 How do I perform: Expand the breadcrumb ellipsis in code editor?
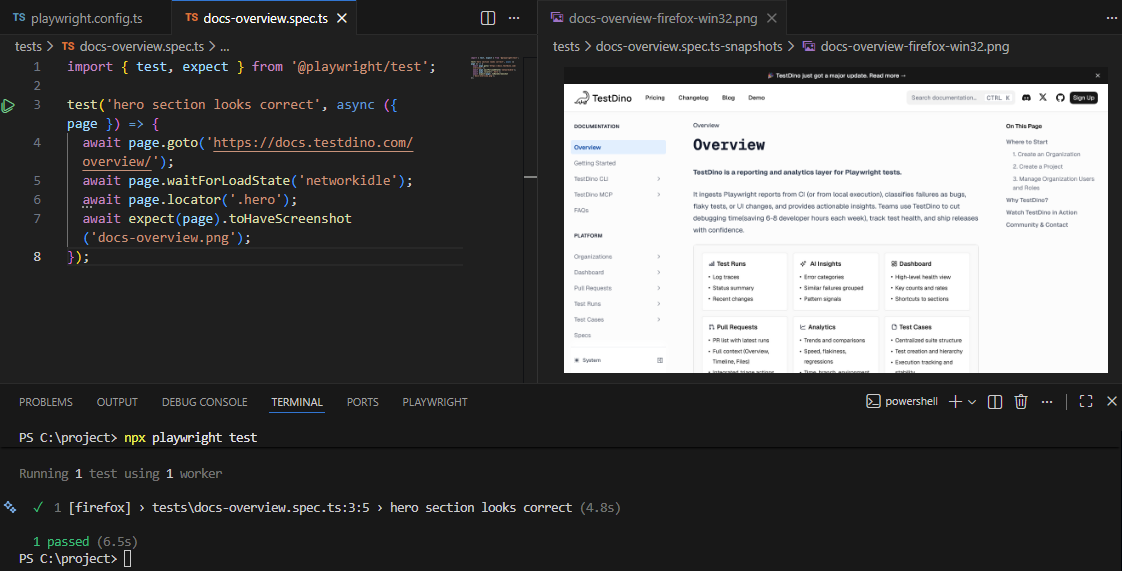pyautogui.click(x=225, y=46)
